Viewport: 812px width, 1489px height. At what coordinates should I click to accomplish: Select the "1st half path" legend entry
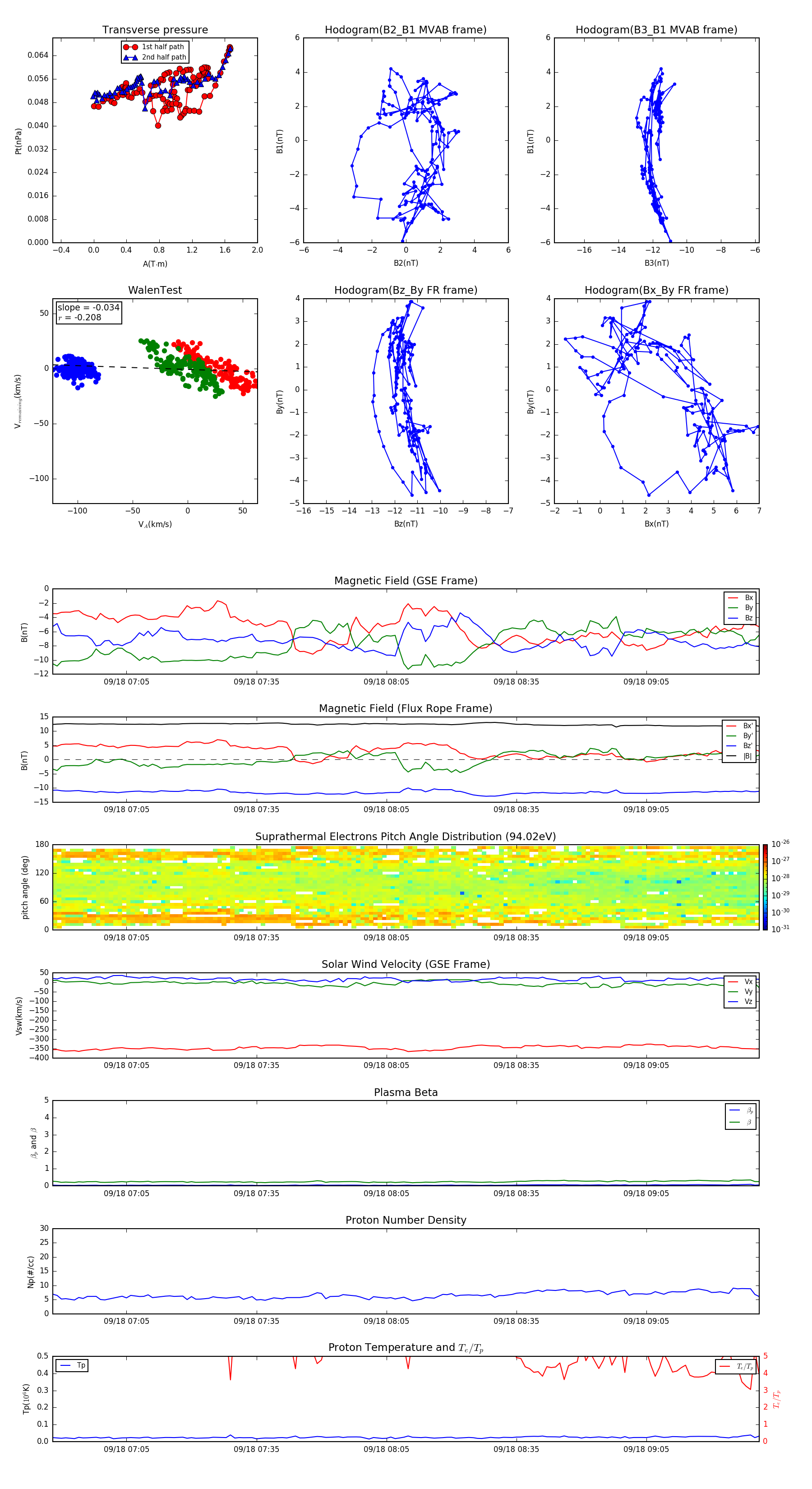[154, 47]
